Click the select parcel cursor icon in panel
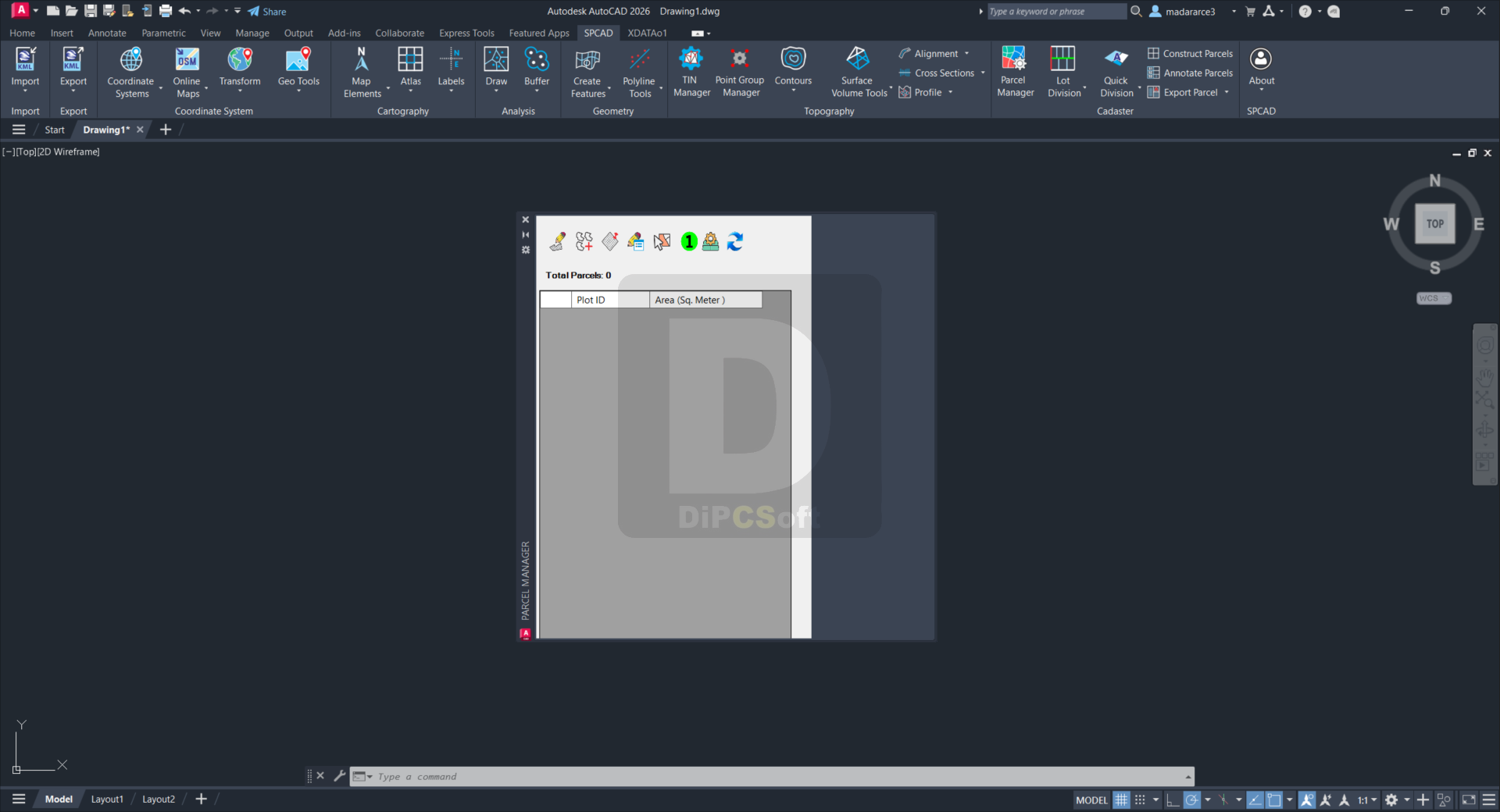The width and height of the screenshot is (1500, 812). coord(662,242)
